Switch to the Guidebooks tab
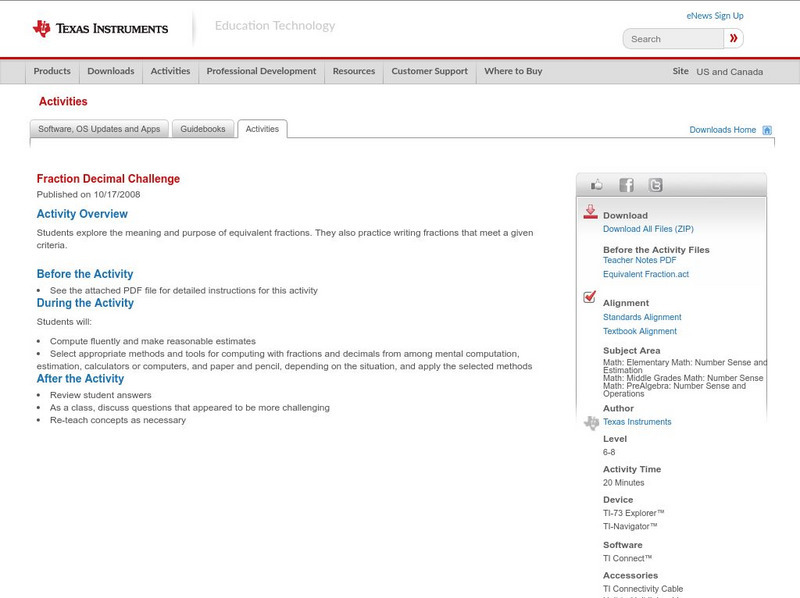The image size is (800, 598). point(203,129)
